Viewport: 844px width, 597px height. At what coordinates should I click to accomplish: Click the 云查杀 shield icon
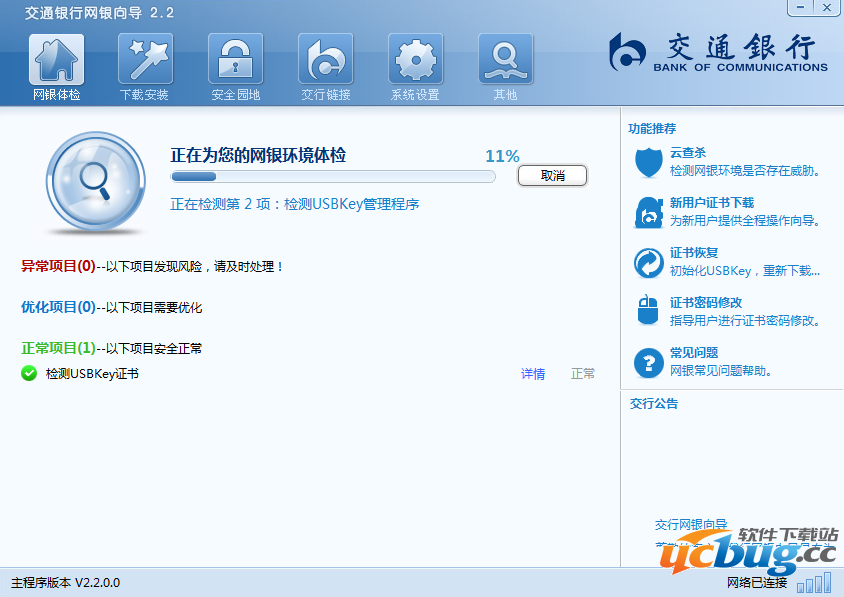[649, 162]
